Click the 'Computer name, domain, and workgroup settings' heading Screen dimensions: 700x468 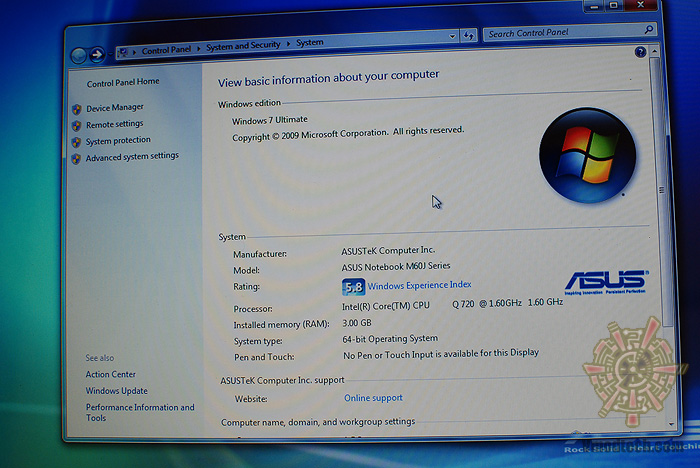[x=318, y=422]
